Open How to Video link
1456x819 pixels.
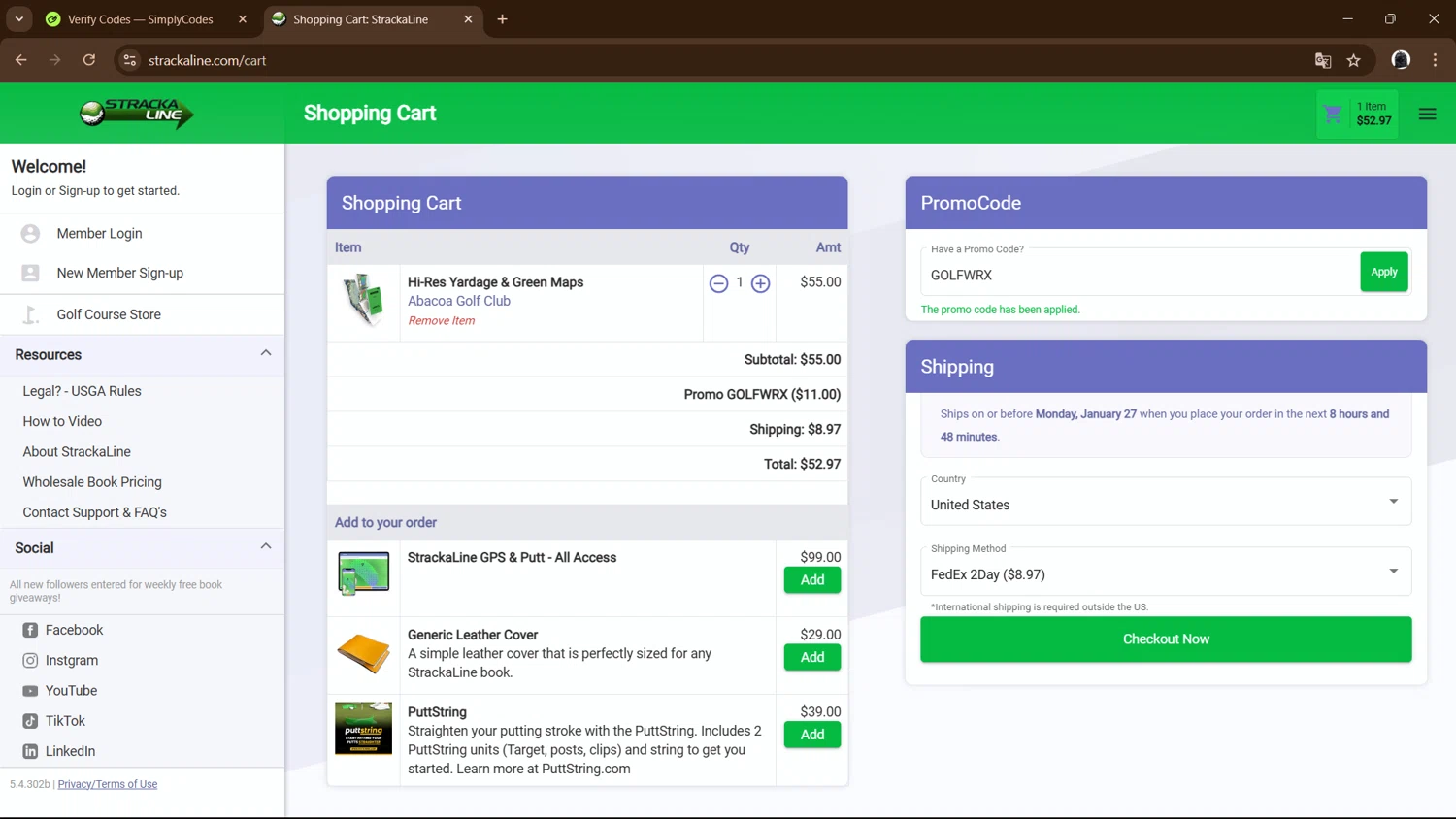62,421
